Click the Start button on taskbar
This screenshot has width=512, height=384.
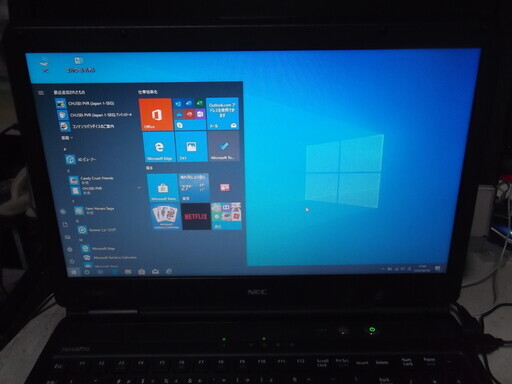click(x=74, y=272)
